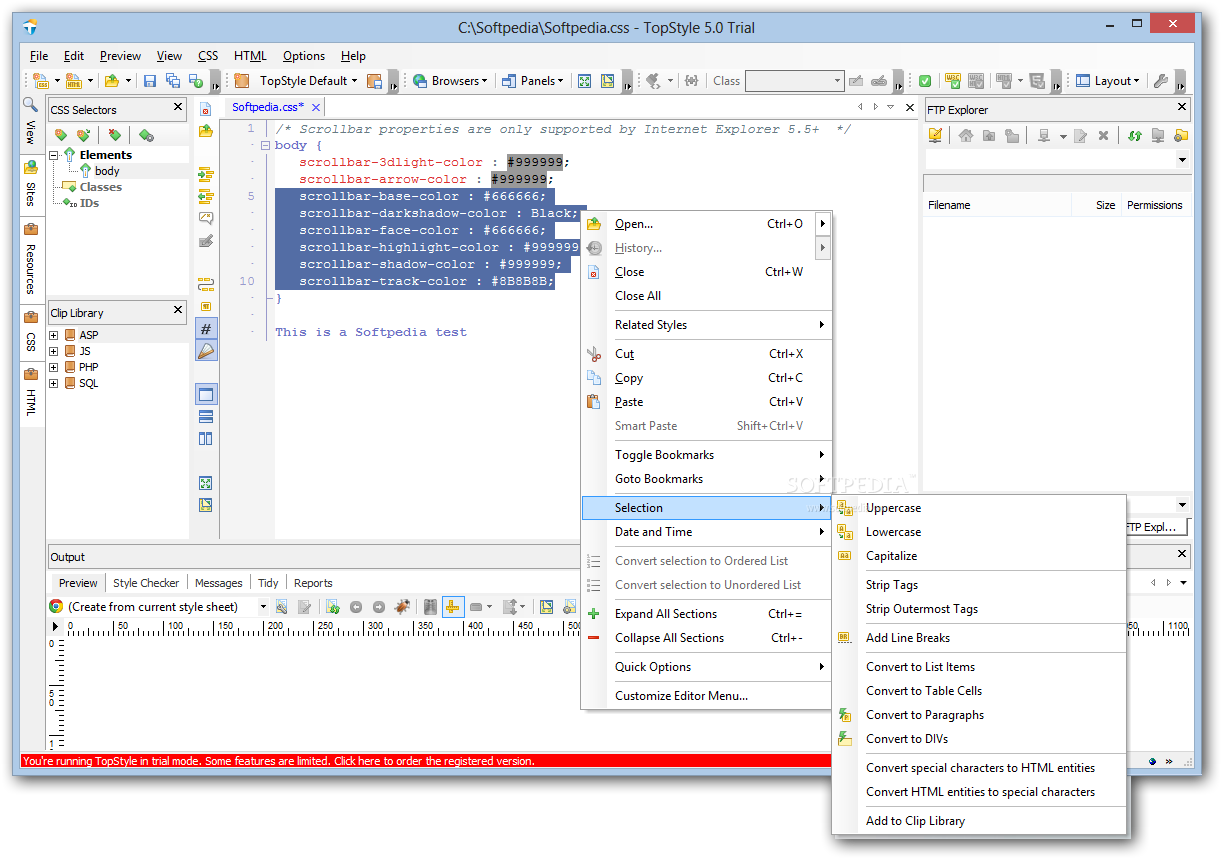Screen dimensions: 1222x859
Task: Open the Browsers dropdown
Action: [450, 81]
